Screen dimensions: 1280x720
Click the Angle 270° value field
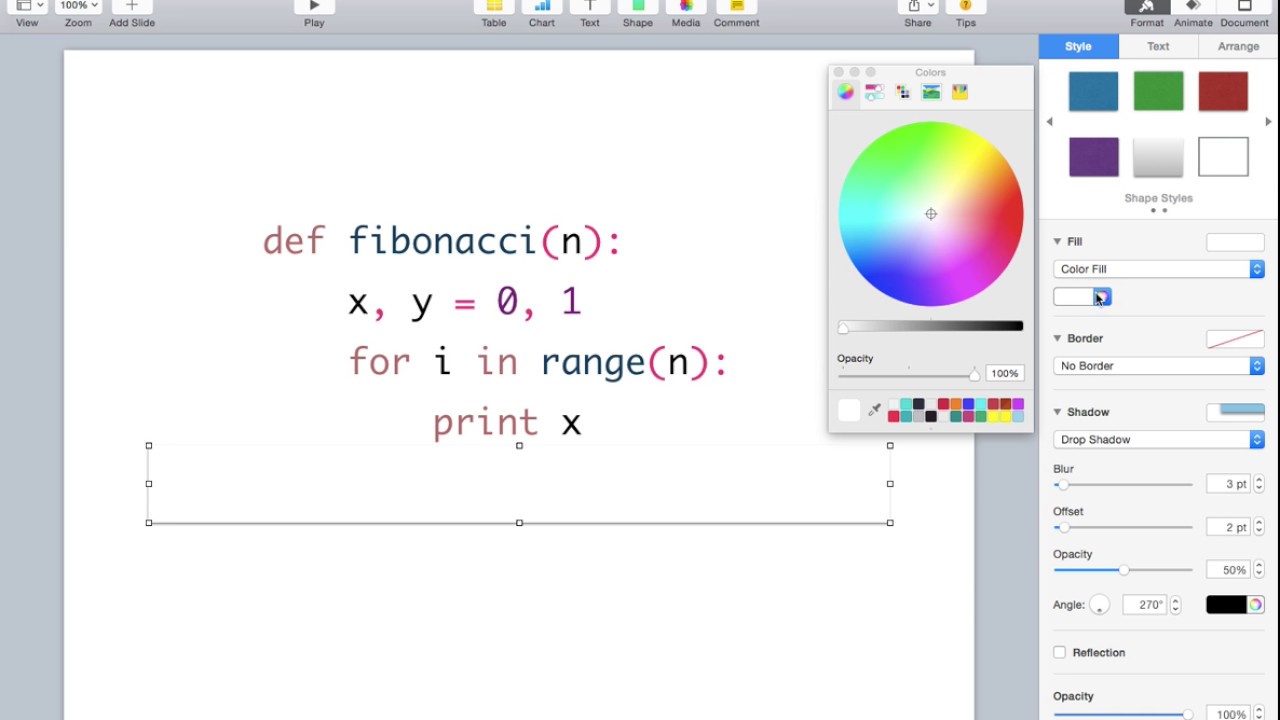(x=1144, y=605)
